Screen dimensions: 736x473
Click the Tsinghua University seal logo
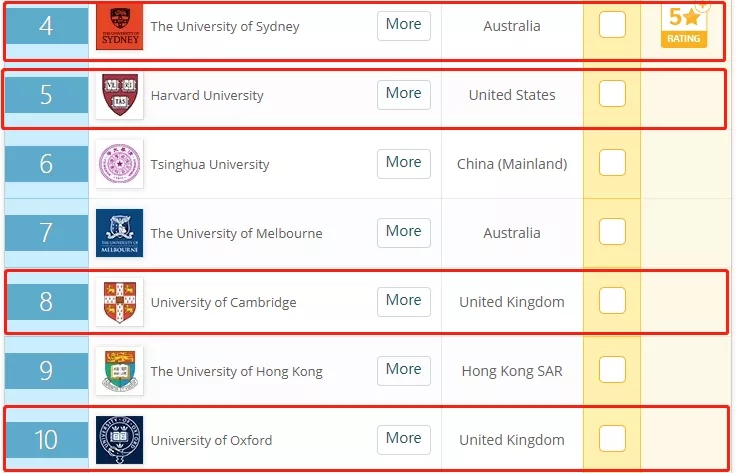[119, 165]
